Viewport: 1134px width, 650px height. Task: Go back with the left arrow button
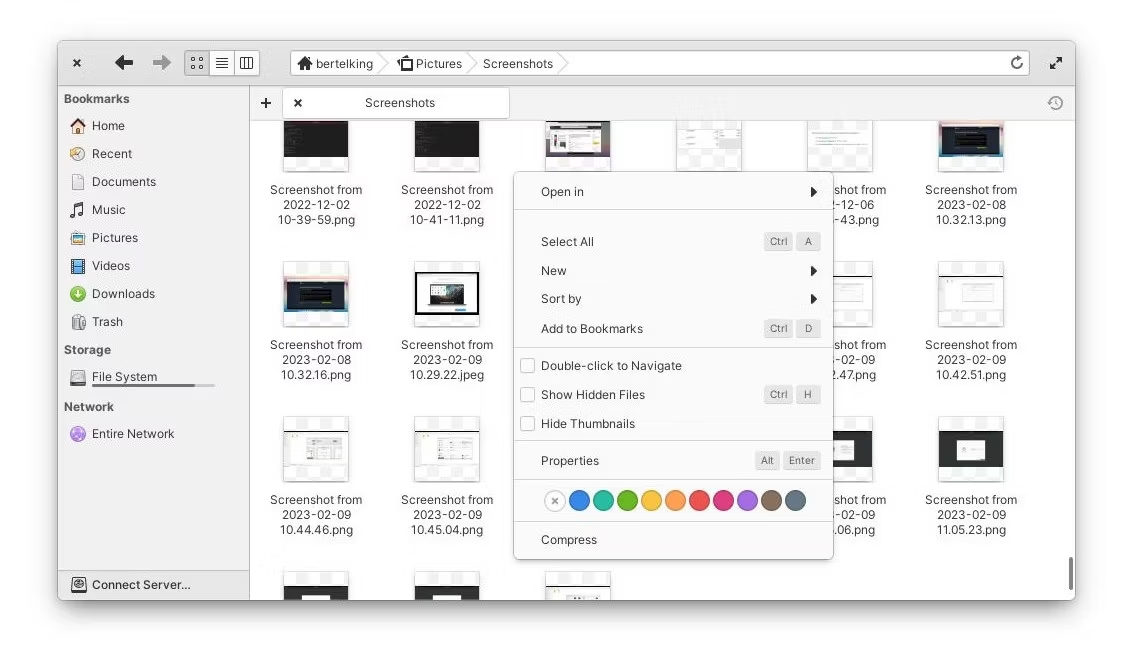(x=124, y=63)
